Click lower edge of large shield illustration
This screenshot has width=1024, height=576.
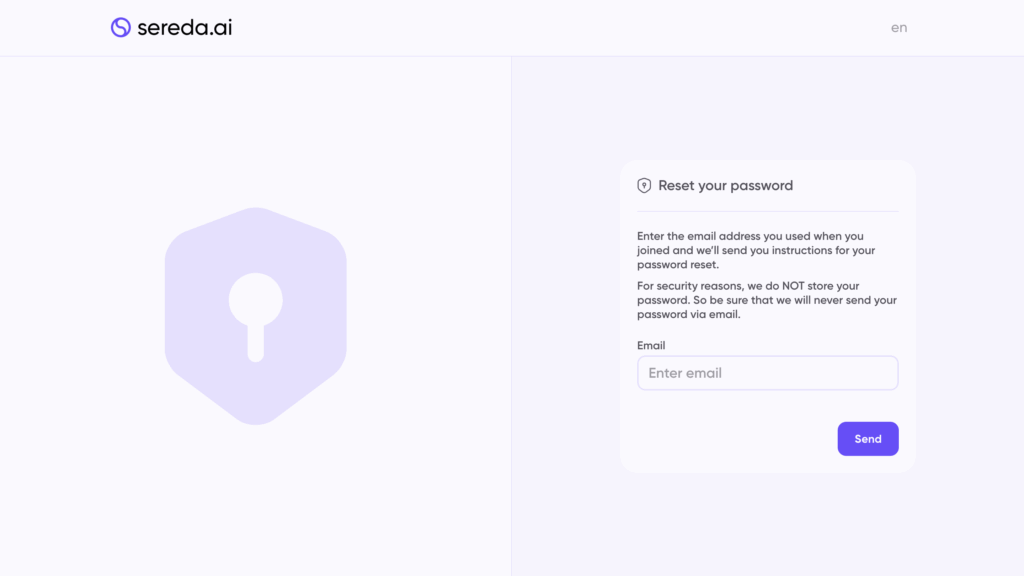click(x=256, y=420)
